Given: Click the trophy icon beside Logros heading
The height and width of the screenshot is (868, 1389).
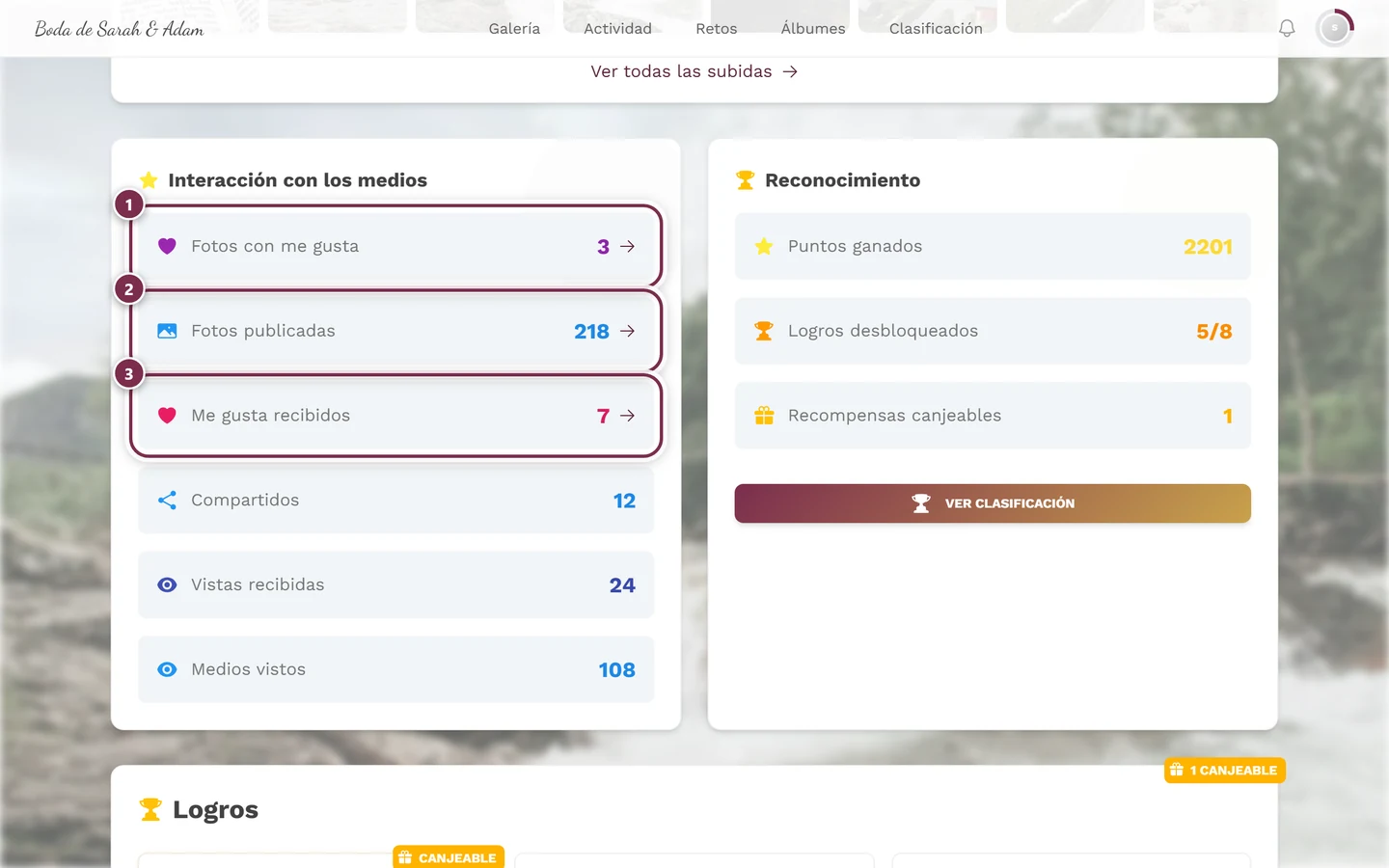Looking at the screenshot, I should click(150, 809).
